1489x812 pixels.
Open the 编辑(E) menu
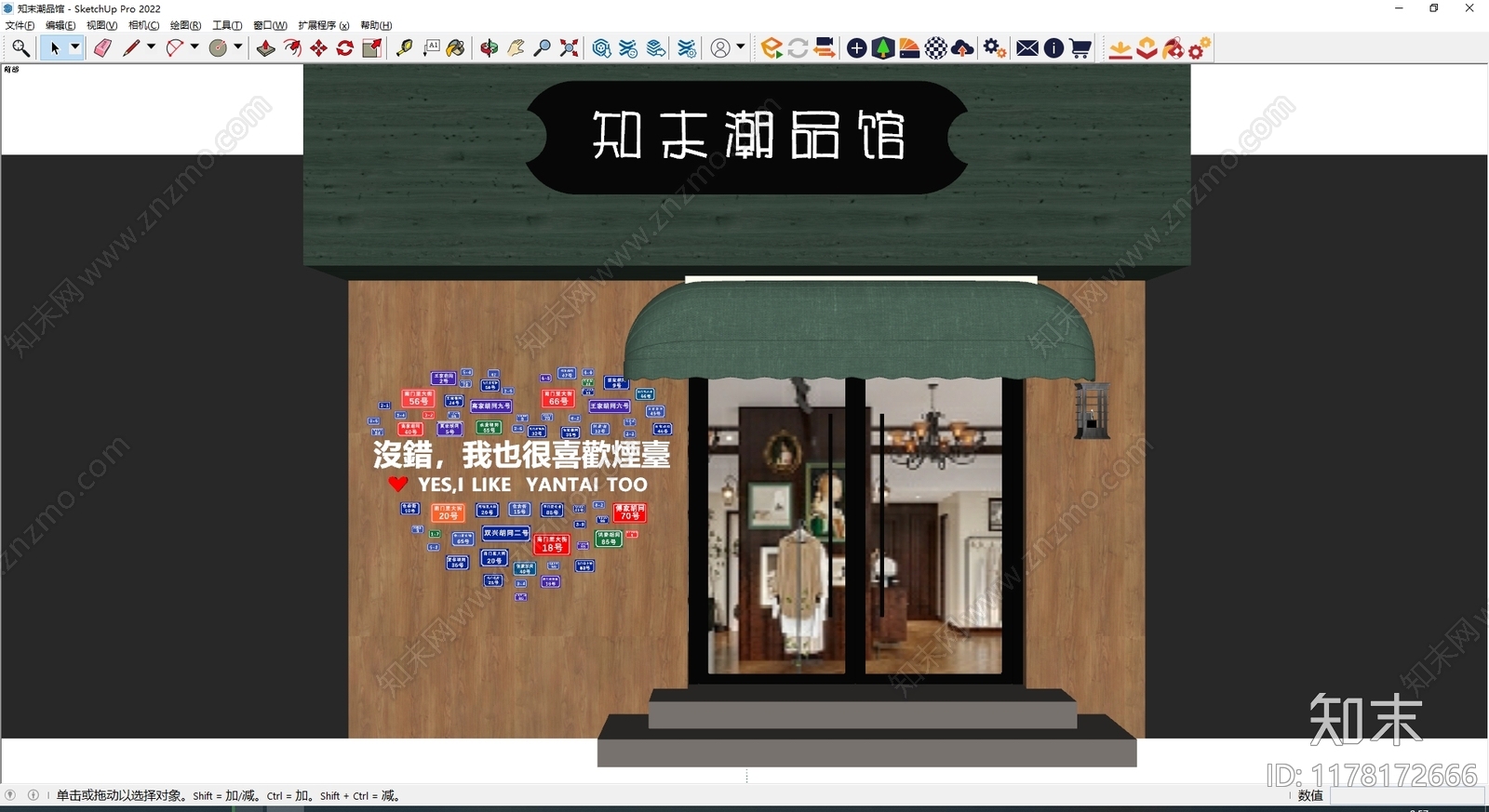pyautogui.click(x=60, y=25)
